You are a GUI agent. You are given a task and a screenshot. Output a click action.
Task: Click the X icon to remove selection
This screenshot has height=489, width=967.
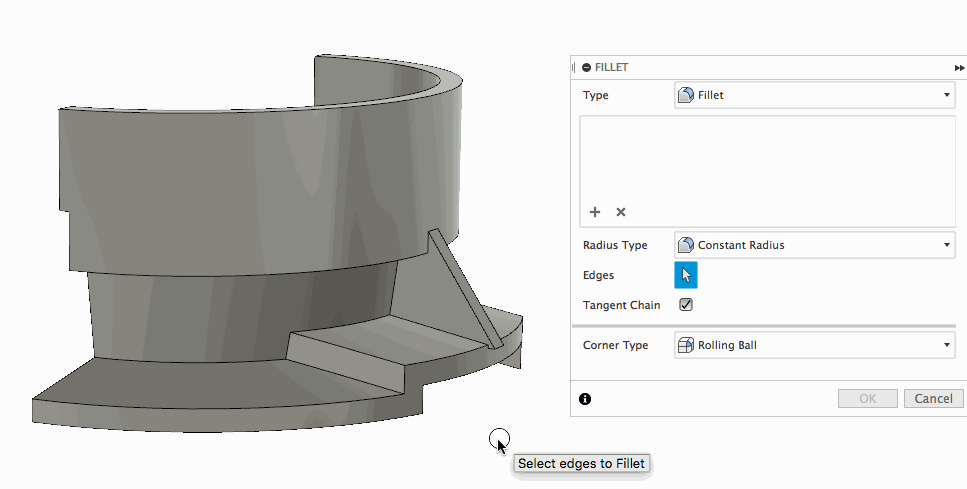(x=621, y=212)
